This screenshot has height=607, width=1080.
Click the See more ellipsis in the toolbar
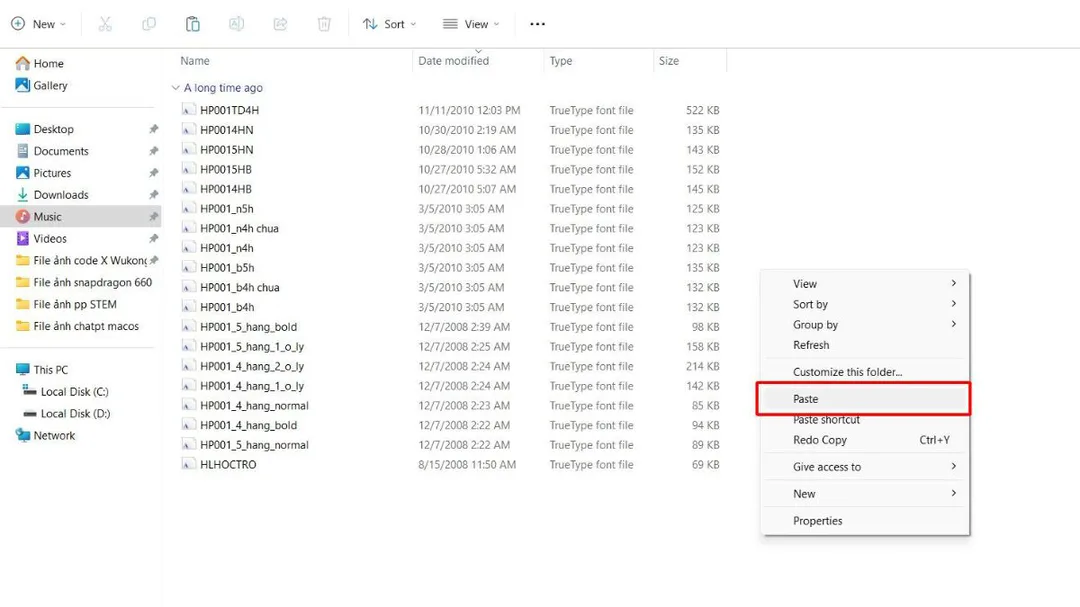click(x=537, y=24)
